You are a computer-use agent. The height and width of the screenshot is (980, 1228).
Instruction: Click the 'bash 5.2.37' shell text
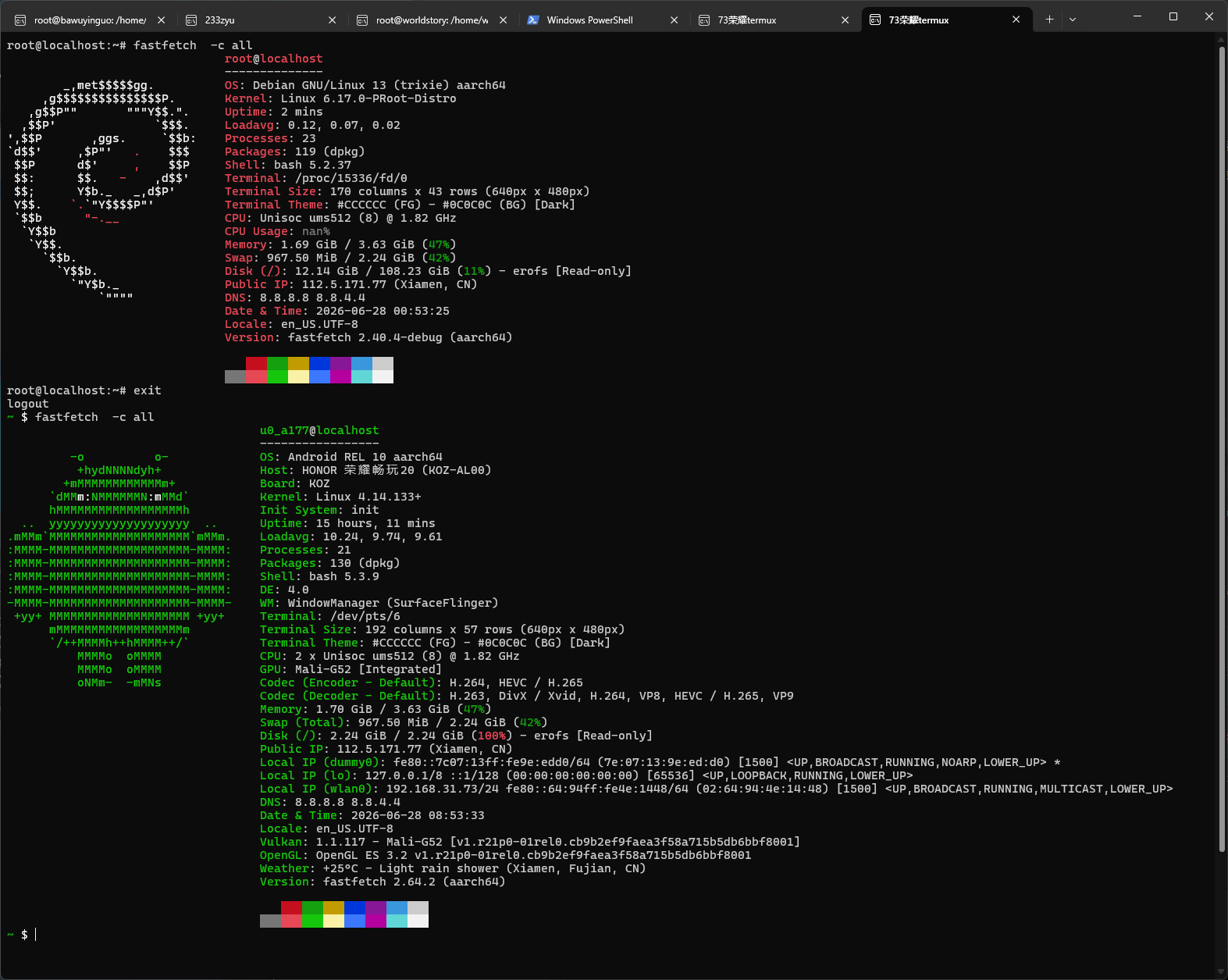[x=312, y=165]
